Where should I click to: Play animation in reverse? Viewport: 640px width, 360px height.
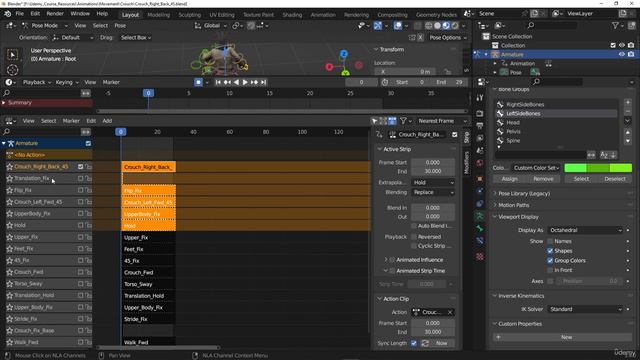click(236, 82)
